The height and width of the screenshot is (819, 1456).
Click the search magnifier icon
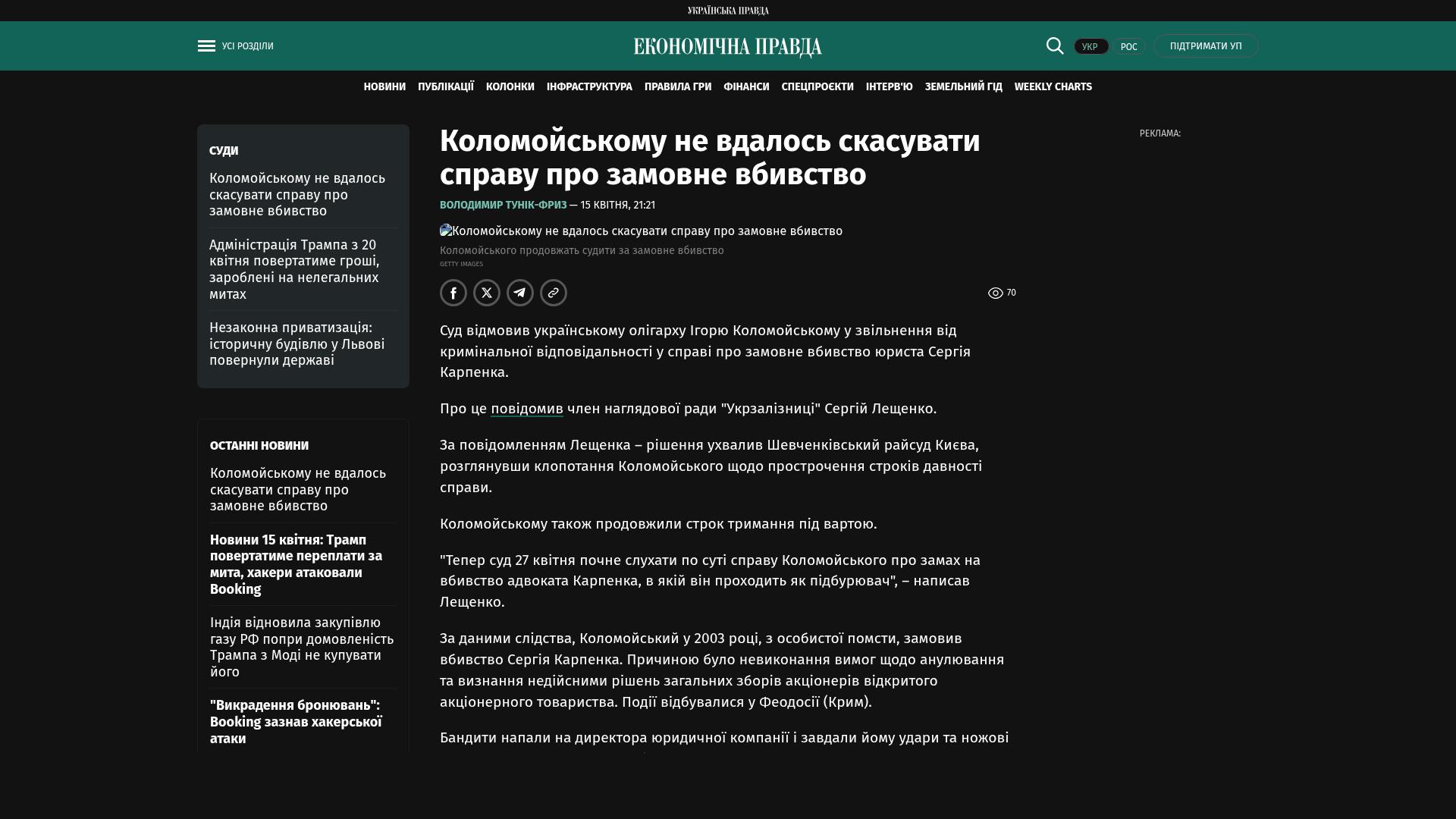(1055, 46)
